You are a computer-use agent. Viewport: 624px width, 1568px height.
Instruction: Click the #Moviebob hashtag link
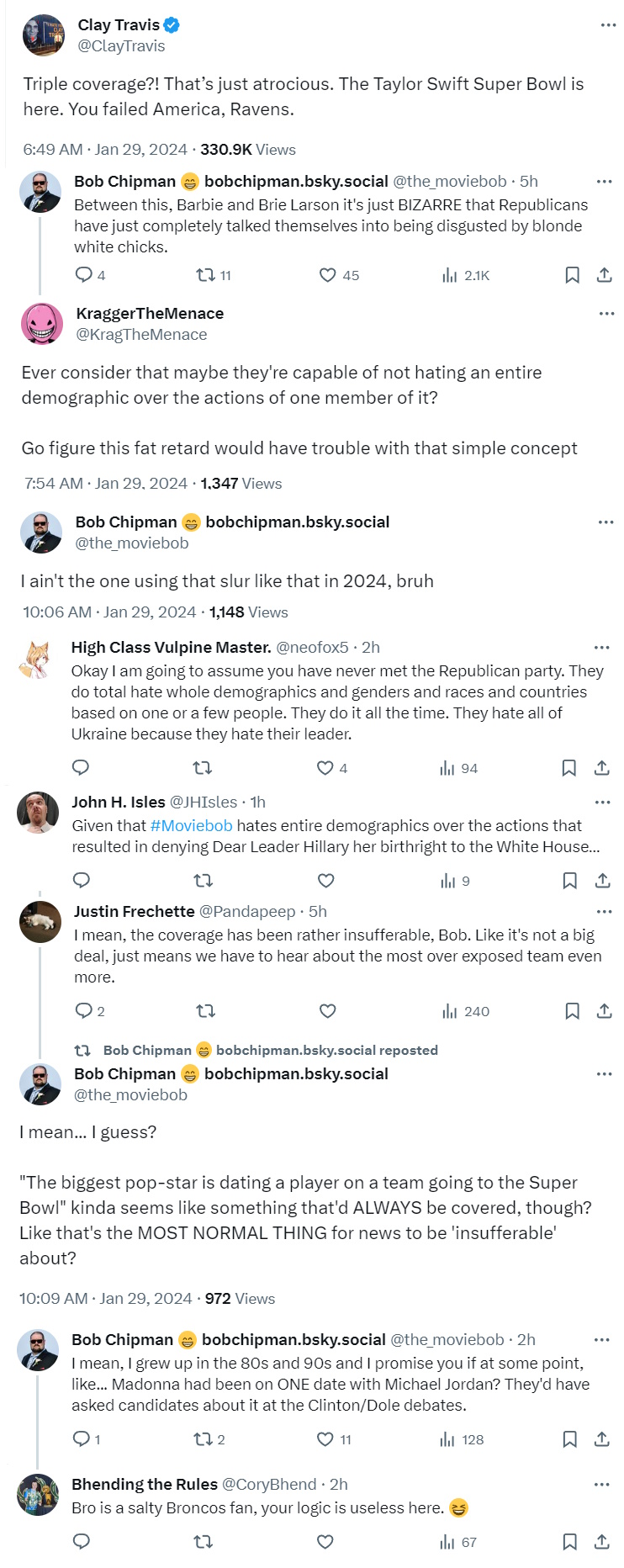click(191, 826)
